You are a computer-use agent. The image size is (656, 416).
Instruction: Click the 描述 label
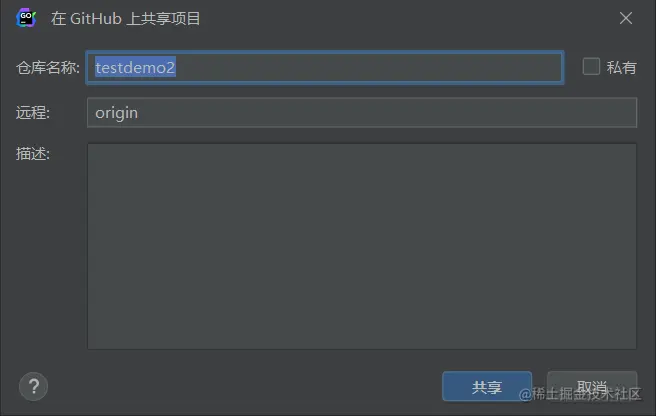(33, 154)
